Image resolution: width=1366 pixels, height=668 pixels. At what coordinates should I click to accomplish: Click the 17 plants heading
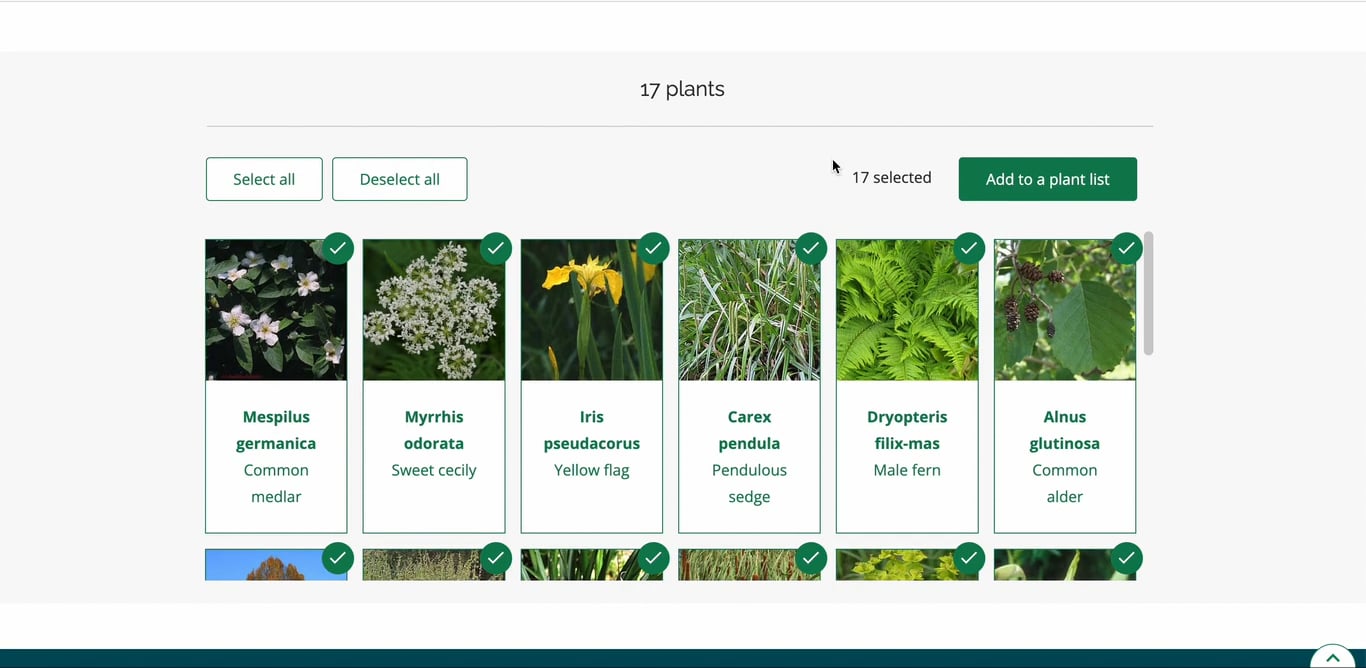click(x=682, y=89)
